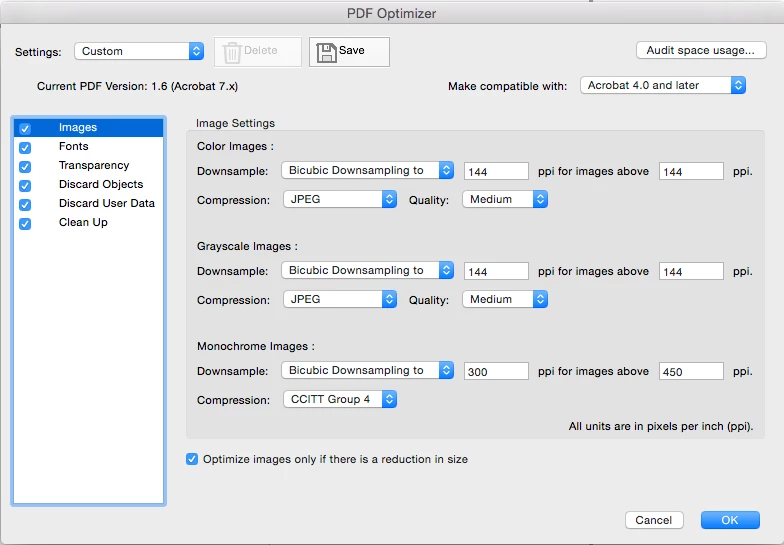Click Grayscale 'images above' ppi field
The height and width of the screenshot is (545, 784).
[691, 271]
